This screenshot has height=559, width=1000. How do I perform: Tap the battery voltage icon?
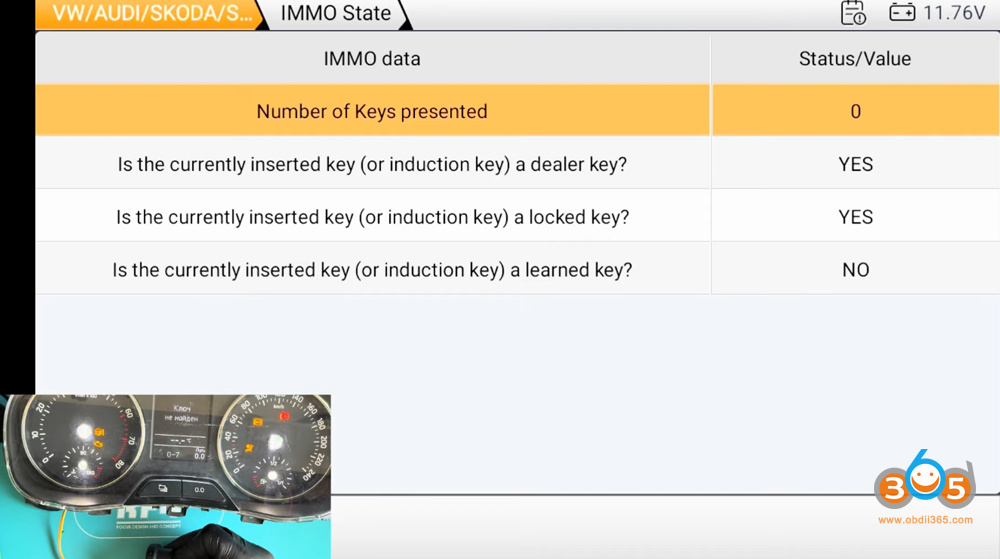(x=902, y=13)
